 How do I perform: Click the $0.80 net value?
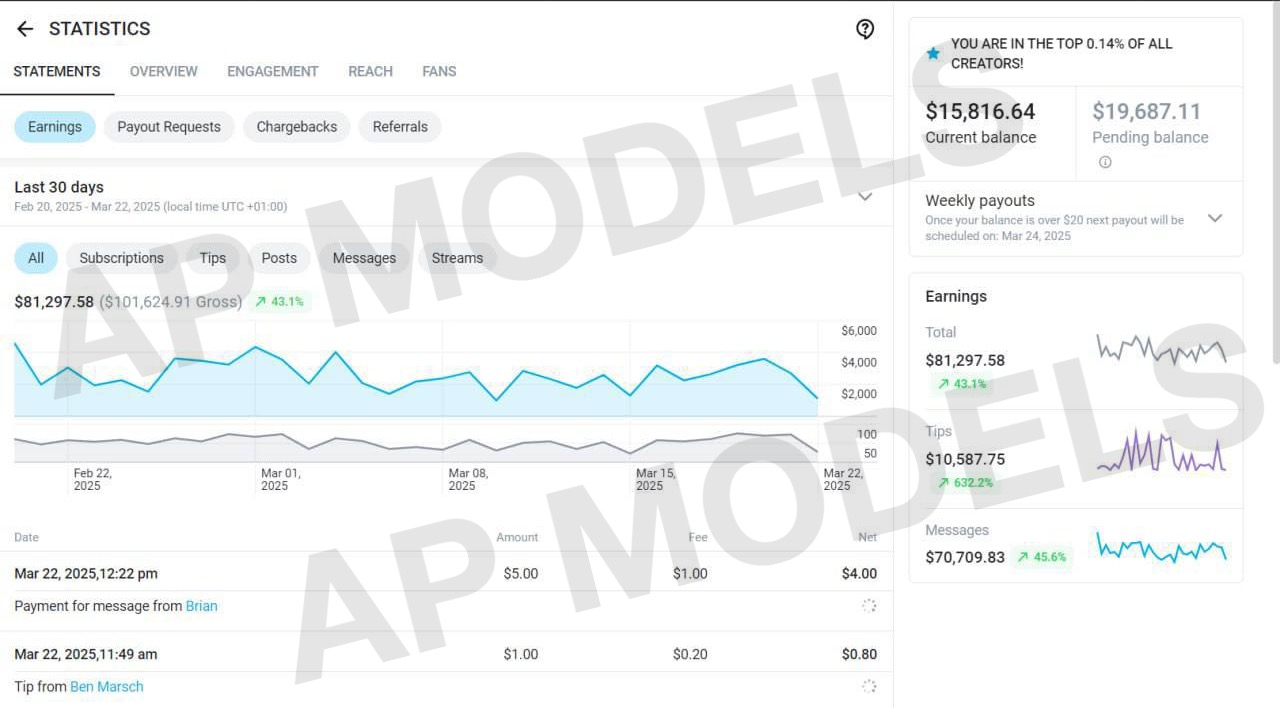click(x=859, y=655)
